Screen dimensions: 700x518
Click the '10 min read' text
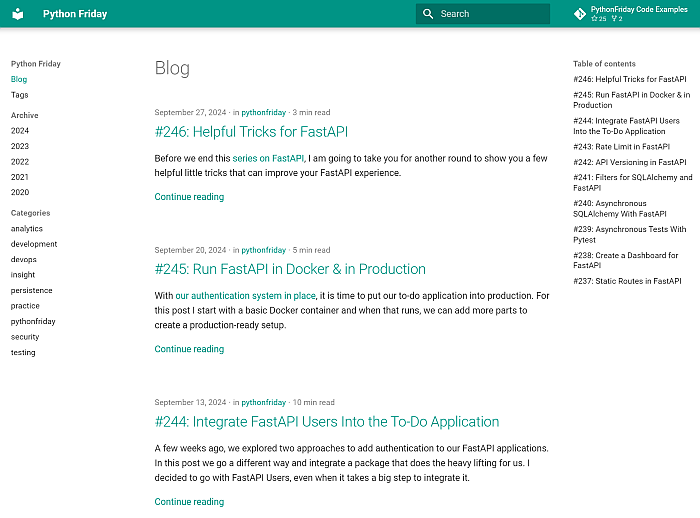click(x=313, y=402)
